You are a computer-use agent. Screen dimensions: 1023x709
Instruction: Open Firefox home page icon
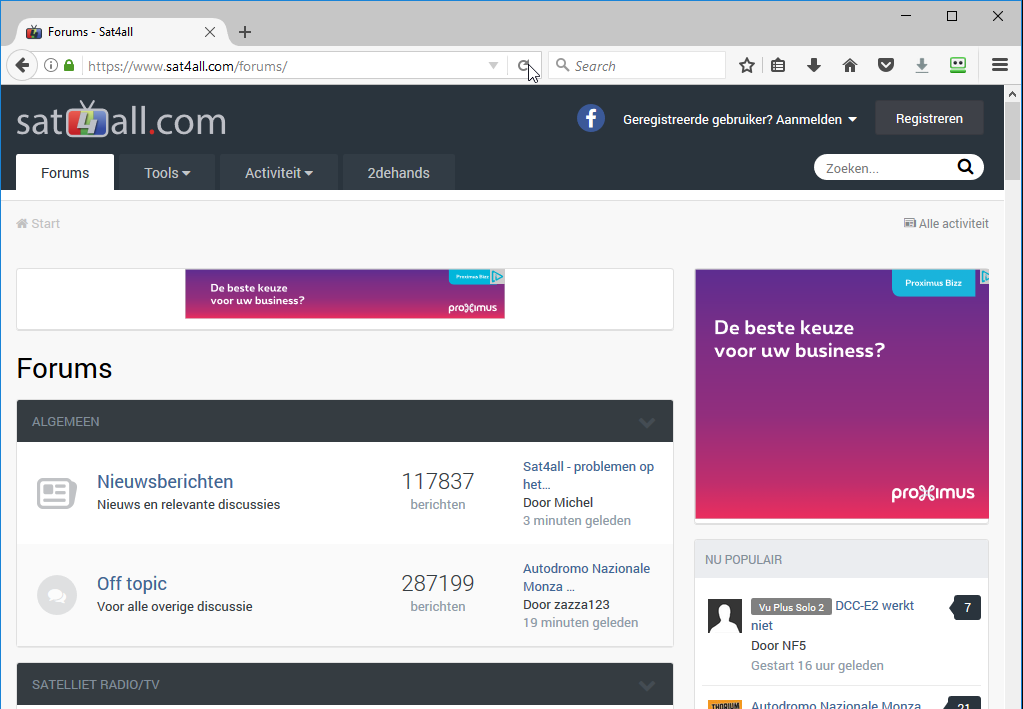point(850,66)
